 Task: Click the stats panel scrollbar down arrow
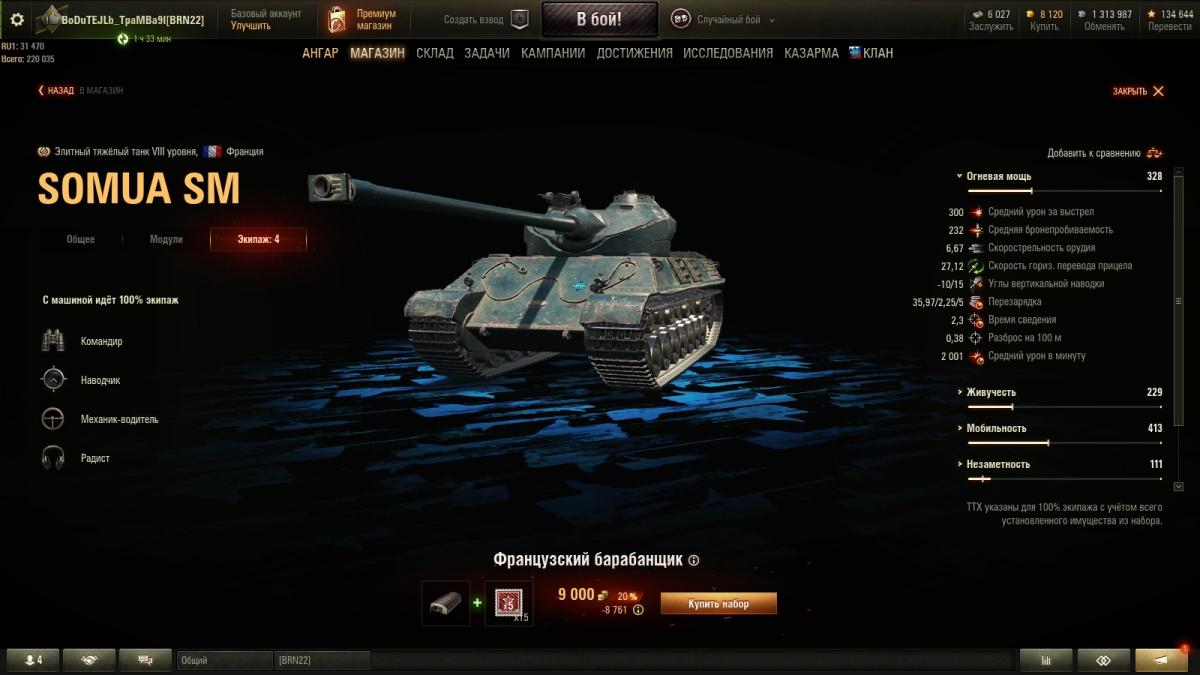point(1179,486)
